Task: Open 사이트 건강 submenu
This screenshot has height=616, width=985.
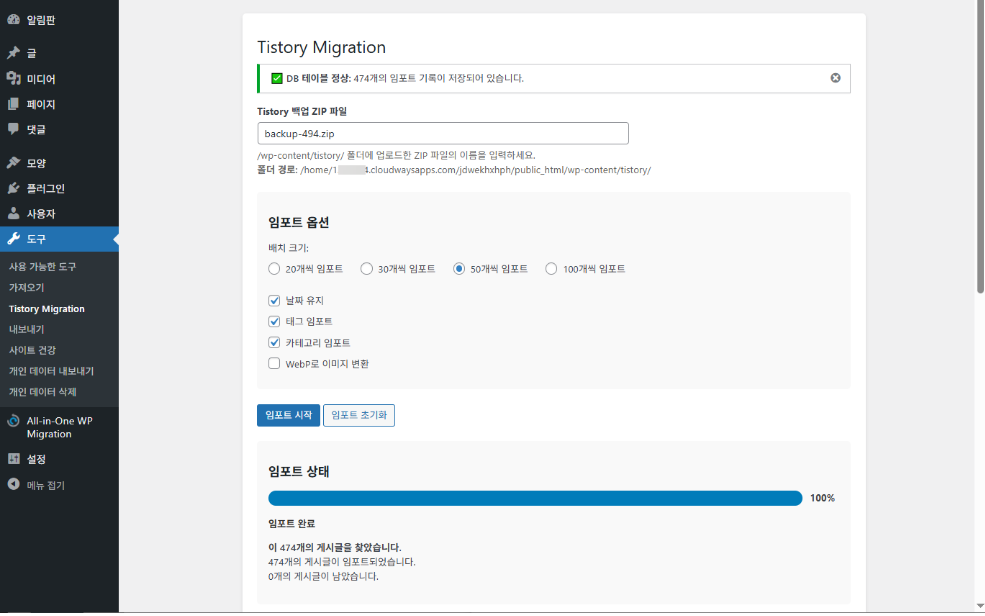Action: [32, 350]
